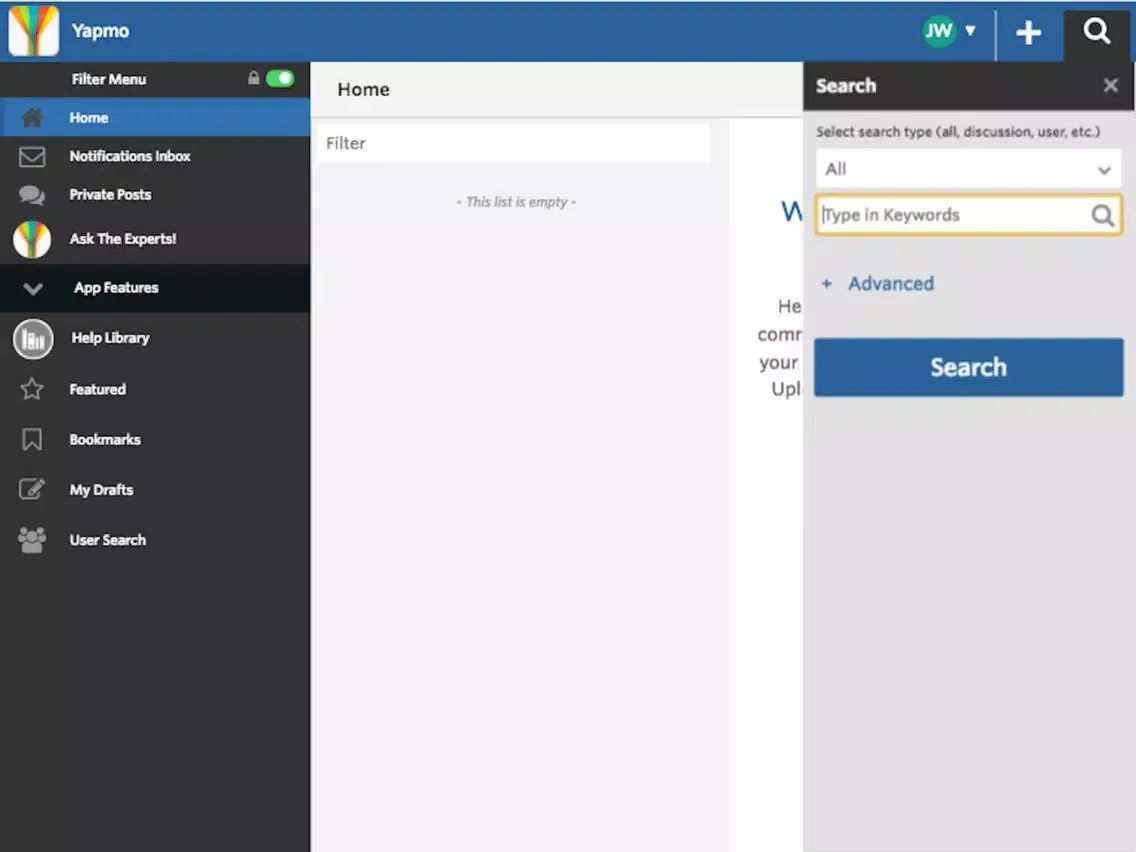1136x852 pixels.
Task: Click the Home page heading
Action: pyautogui.click(x=364, y=89)
